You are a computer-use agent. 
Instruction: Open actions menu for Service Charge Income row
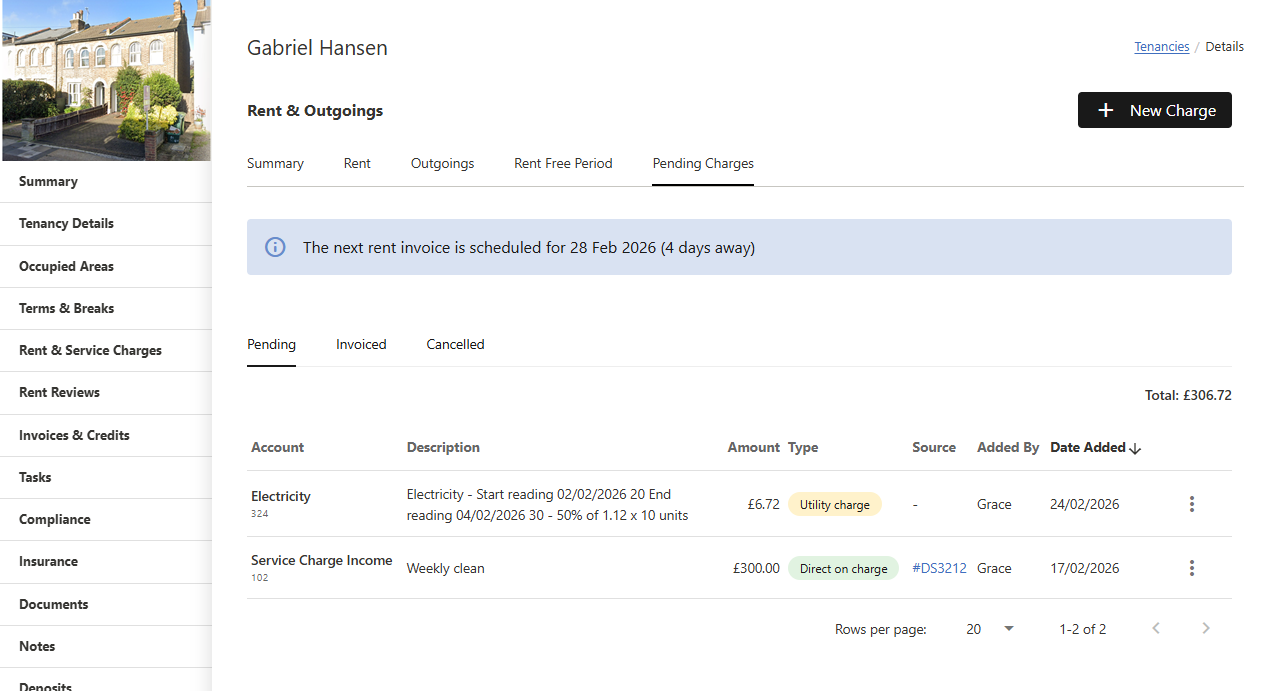coord(1191,568)
